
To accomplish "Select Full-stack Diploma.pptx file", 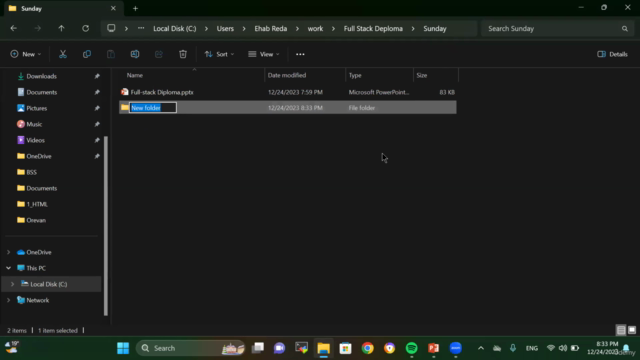I will [x=162, y=92].
